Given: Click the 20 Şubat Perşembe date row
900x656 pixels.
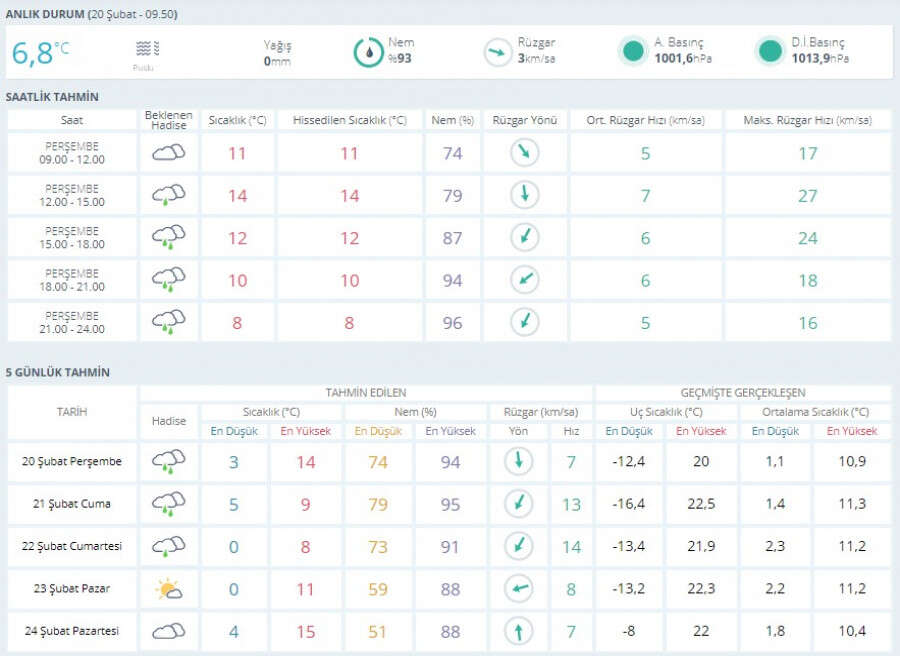Looking at the screenshot, I should point(72,461).
